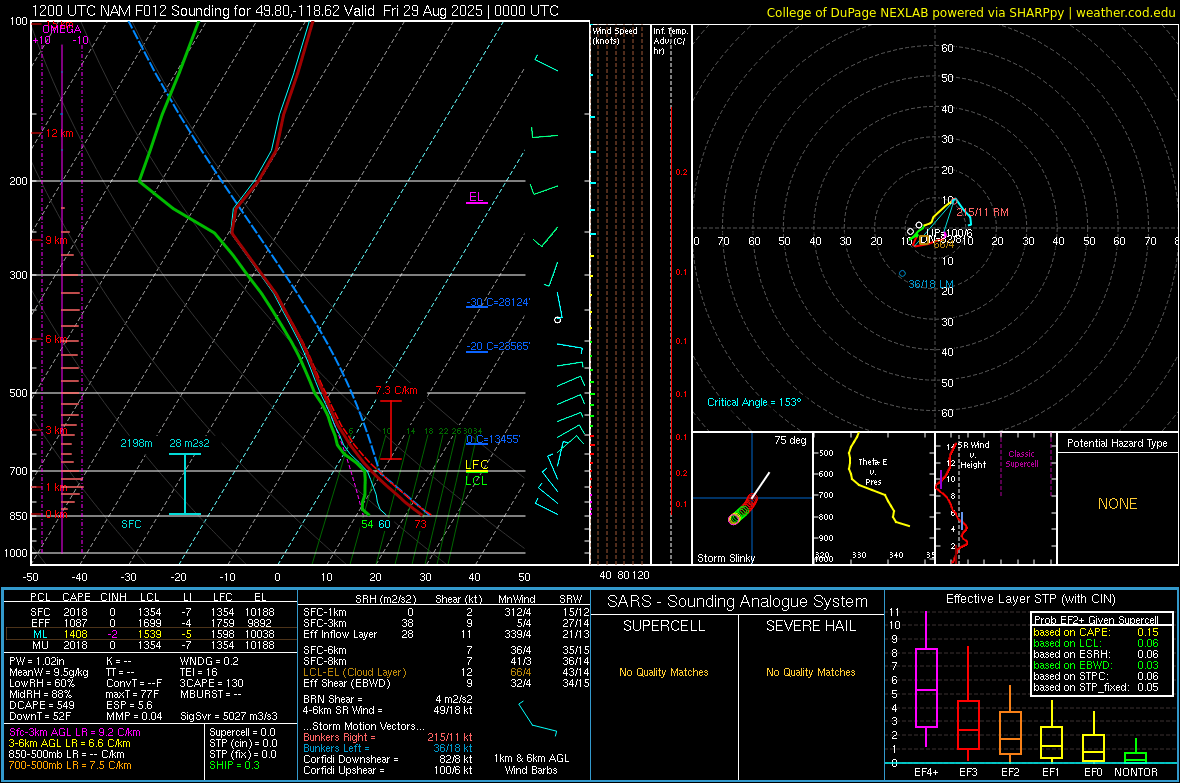
Task: Click the SUPERCELL column heading
Action: click(664, 626)
